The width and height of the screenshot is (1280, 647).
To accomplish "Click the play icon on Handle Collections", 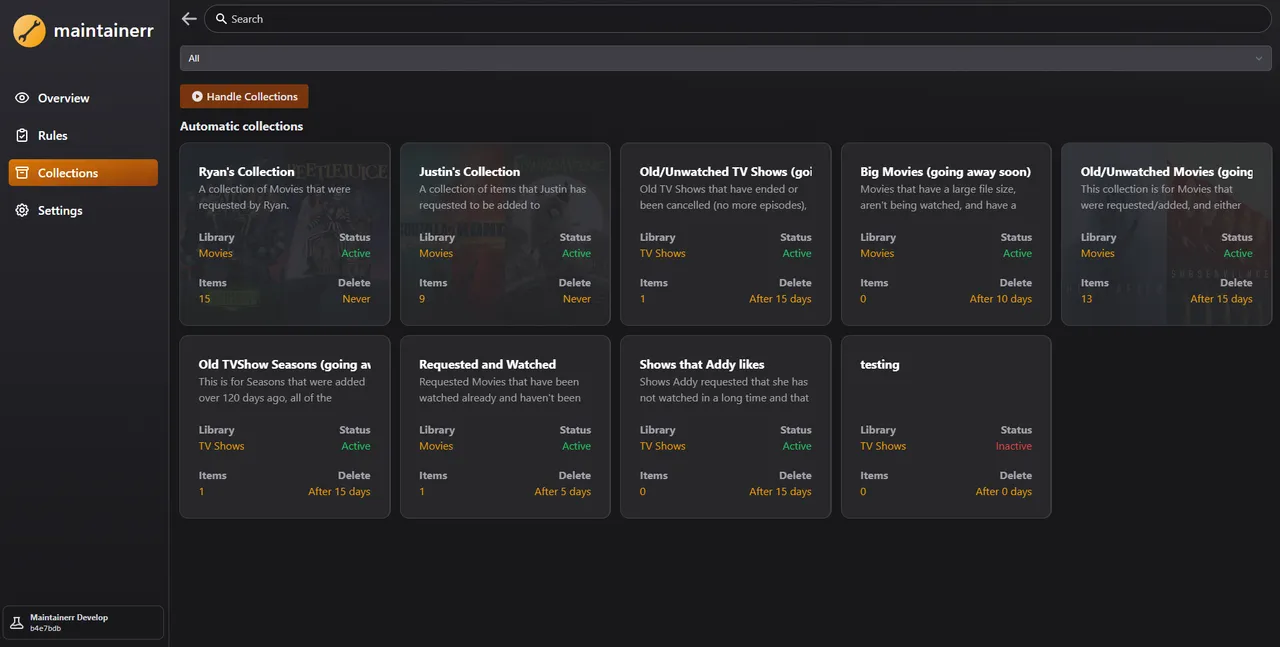I will [197, 96].
